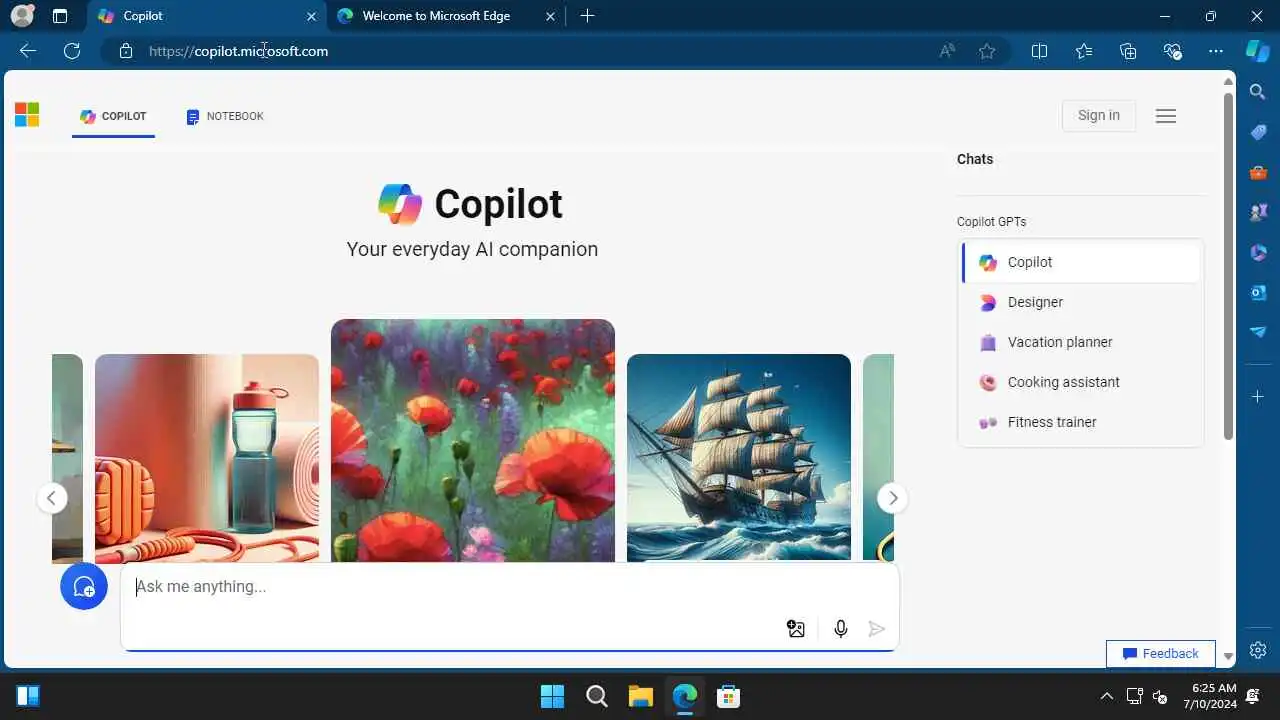The height and width of the screenshot is (720, 1280).
Task: Refresh the Copilot page
Action: tap(72, 51)
